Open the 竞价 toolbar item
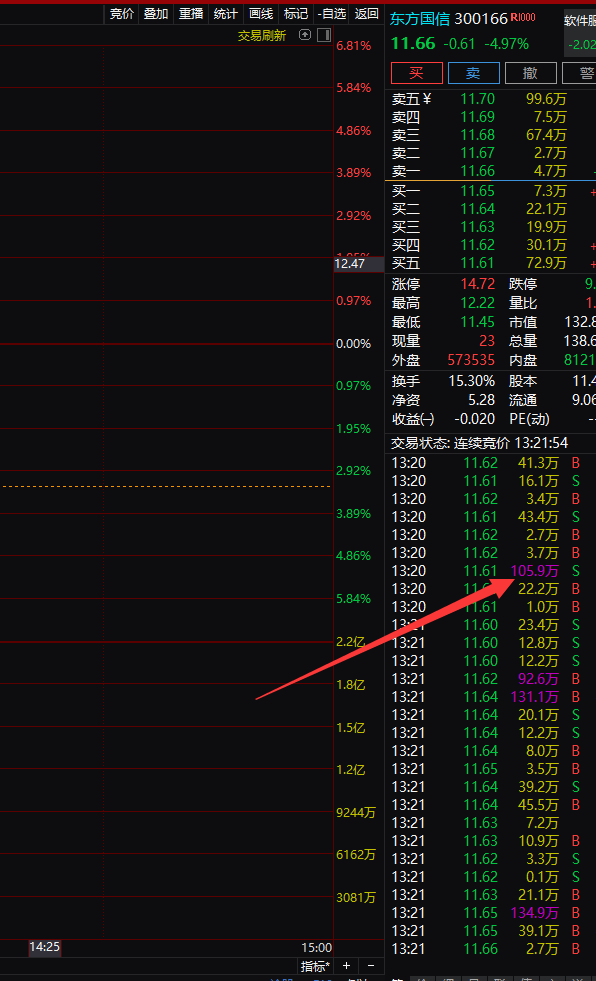This screenshot has height=981, width=596. pos(121,14)
